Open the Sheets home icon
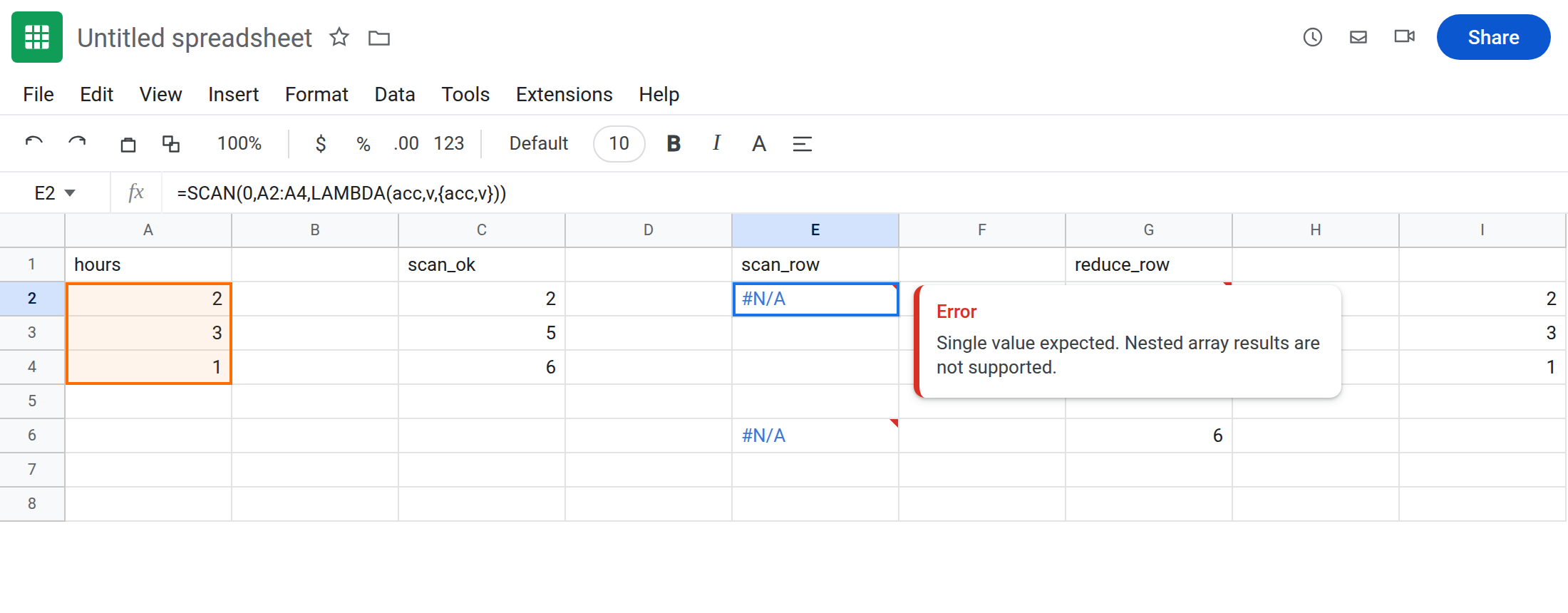This screenshot has height=613, width=1568. (37, 37)
